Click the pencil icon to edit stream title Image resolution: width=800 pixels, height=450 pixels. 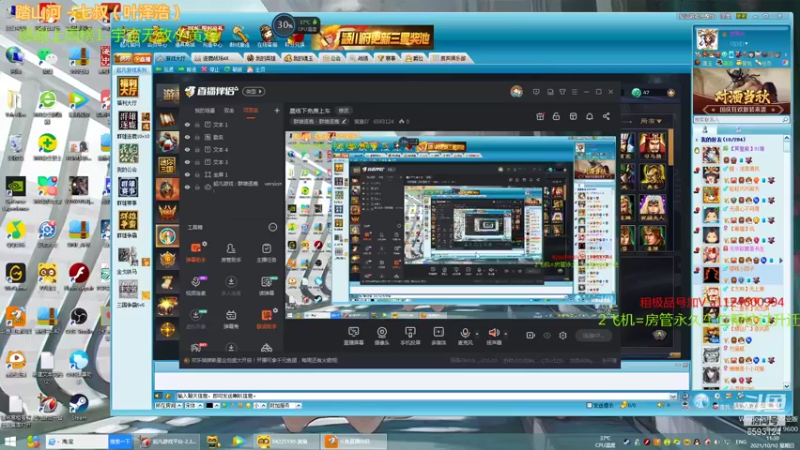[x=344, y=121]
